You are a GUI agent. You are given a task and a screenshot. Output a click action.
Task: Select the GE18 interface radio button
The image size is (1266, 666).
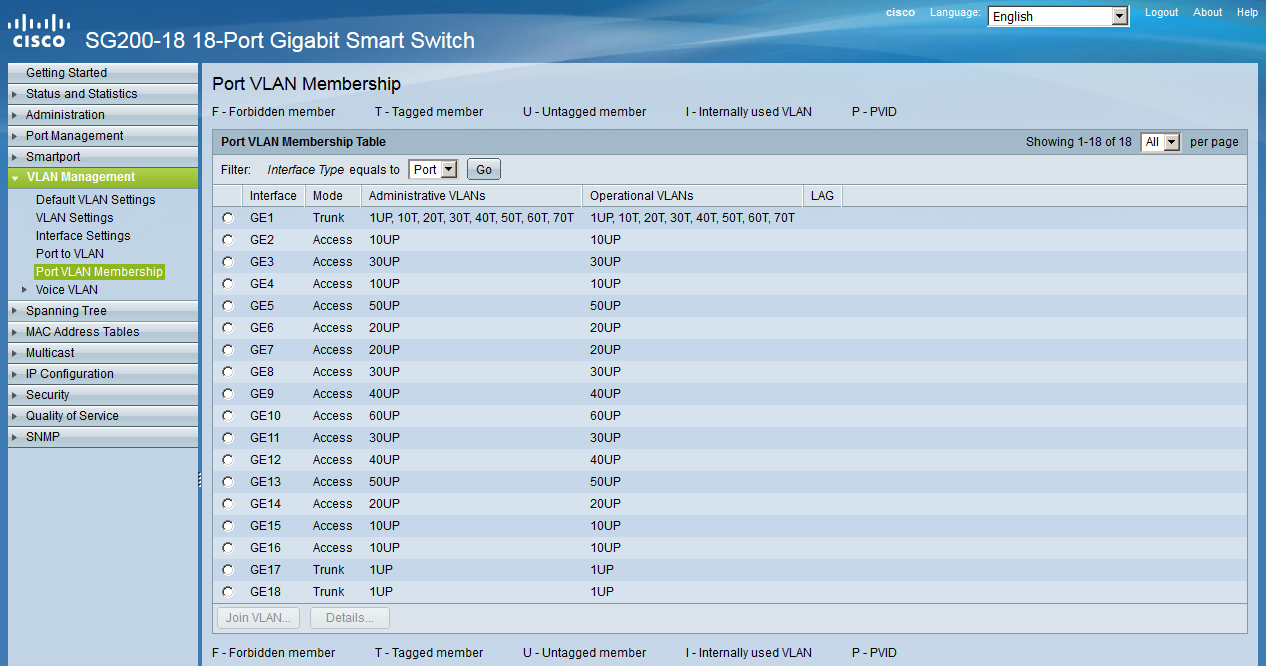pos(228,592)
